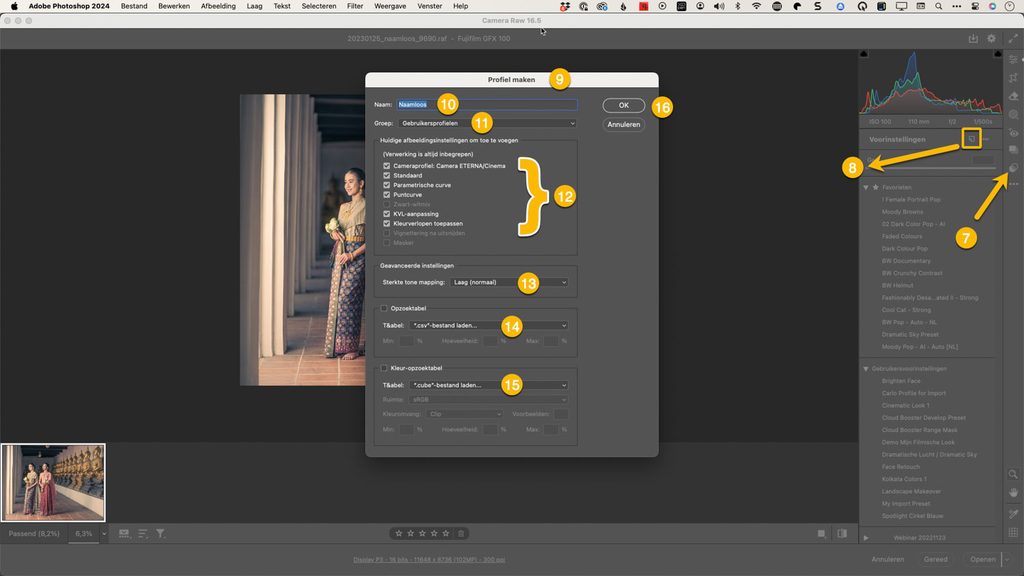Uncheck the Parametrische curve checkbox

[x=387, y=185]
